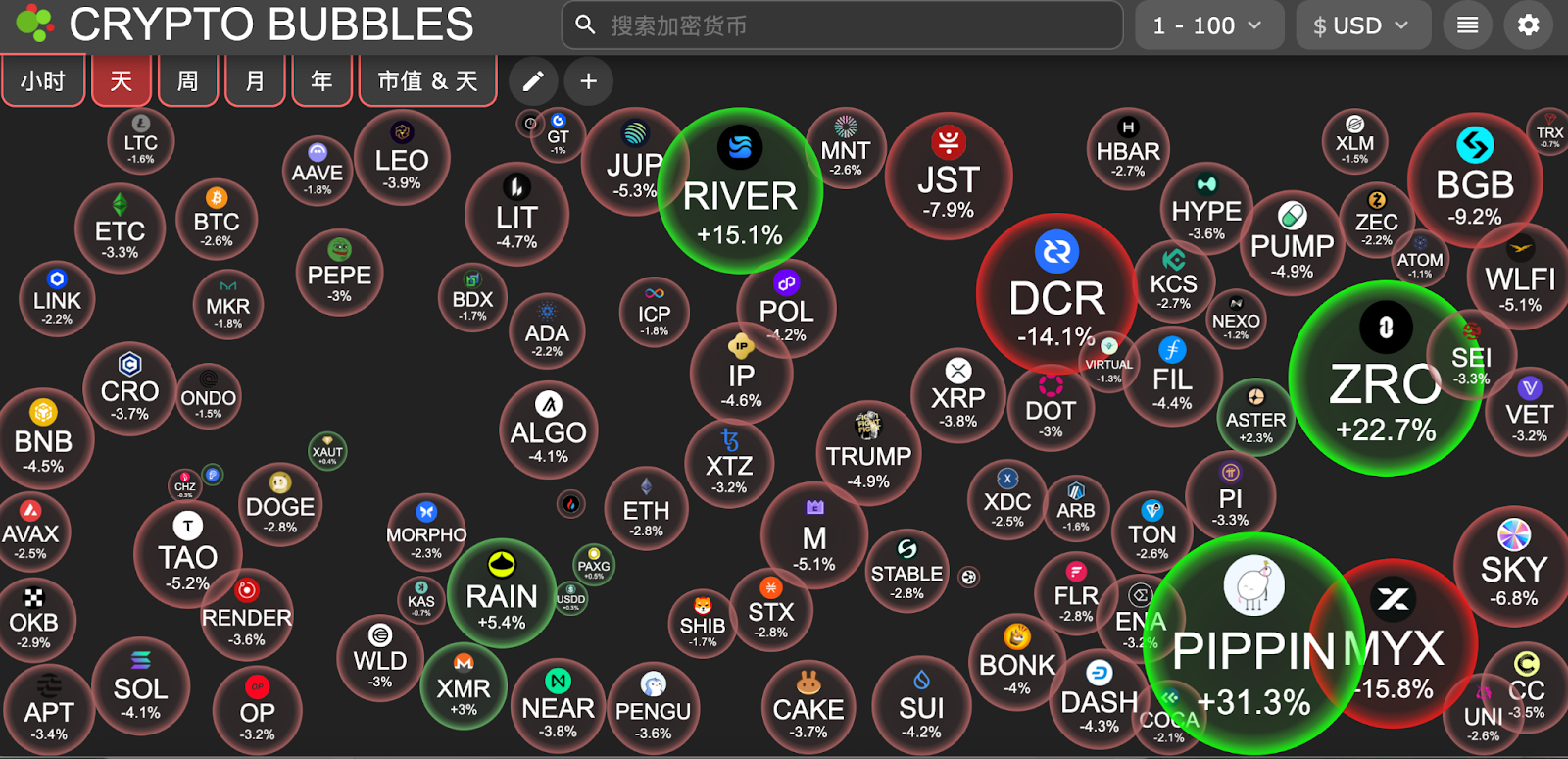This screenshot has width=1568, height=759.
Task: Open the list view menu icon
Action: pos(1467,25)
